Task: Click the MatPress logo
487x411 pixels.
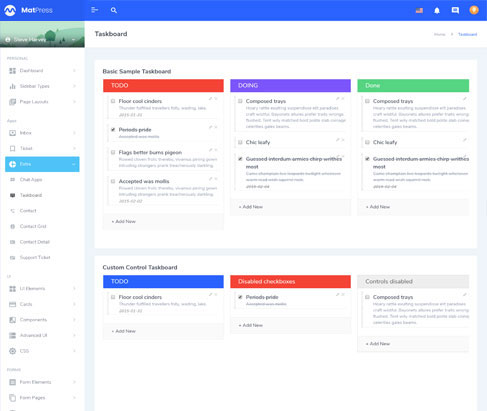Action: (x=28, y=10)
